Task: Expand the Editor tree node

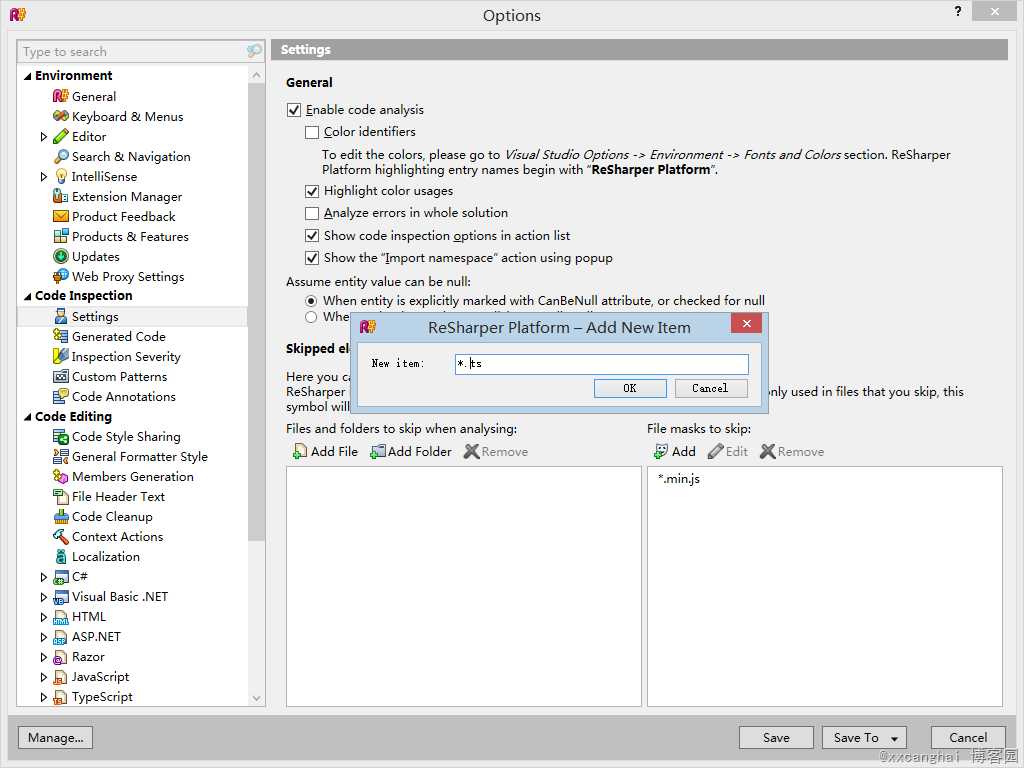Action: 44,136
